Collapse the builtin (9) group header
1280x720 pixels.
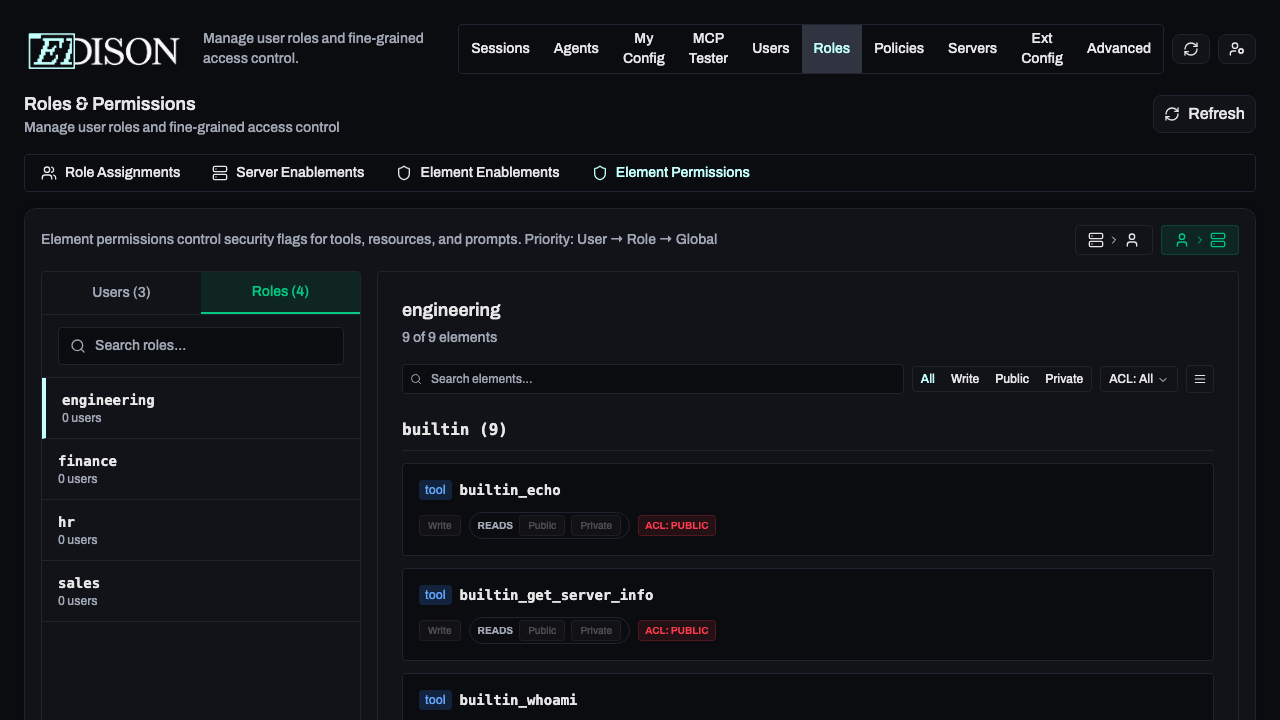tap(454, 428)
